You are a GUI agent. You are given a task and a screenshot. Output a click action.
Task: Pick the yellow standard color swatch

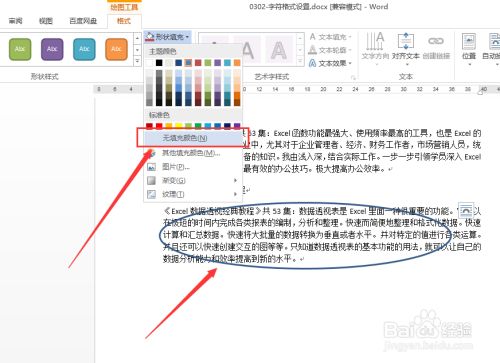coord(179,126)
